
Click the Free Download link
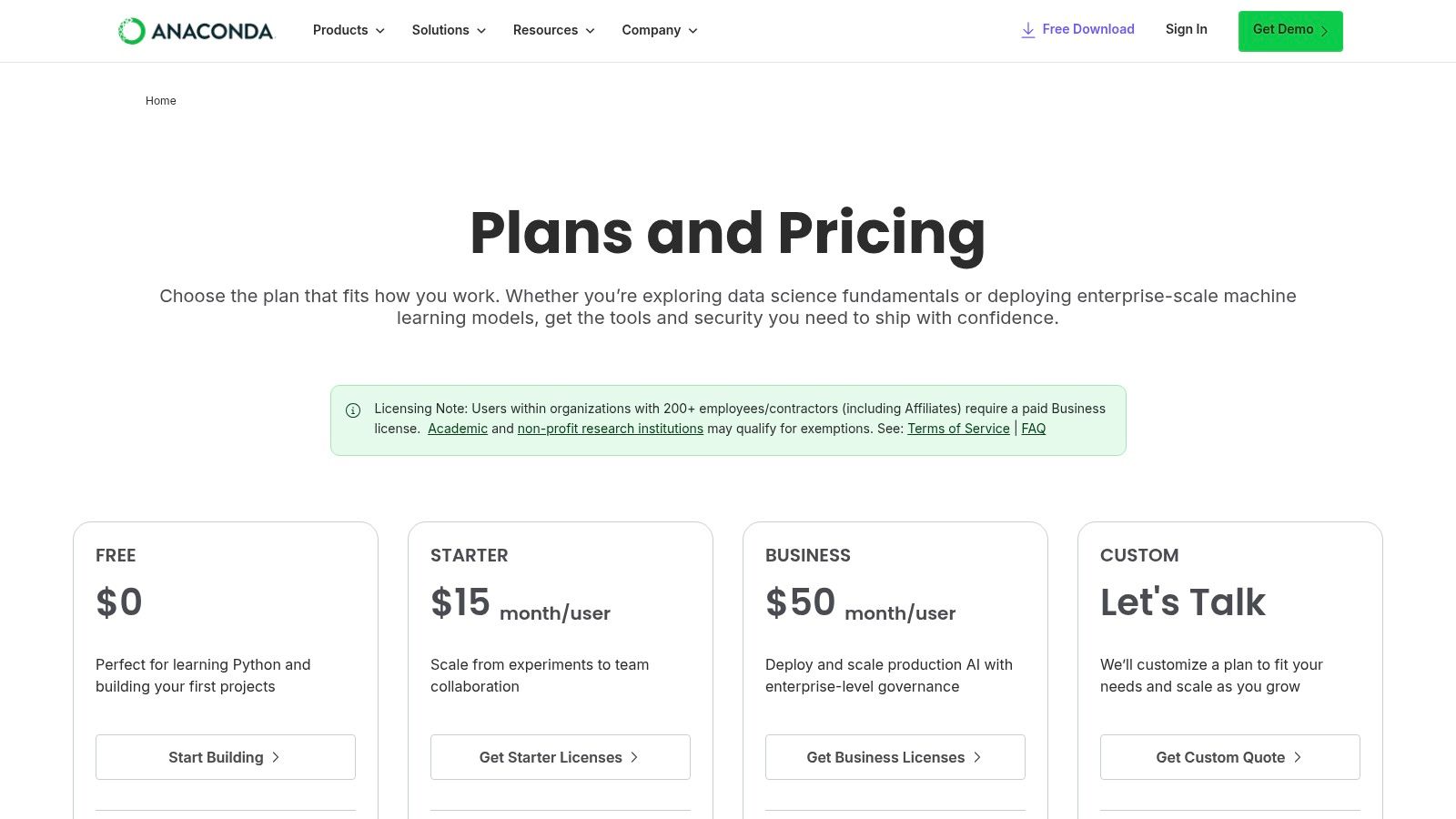point(1087,29)
